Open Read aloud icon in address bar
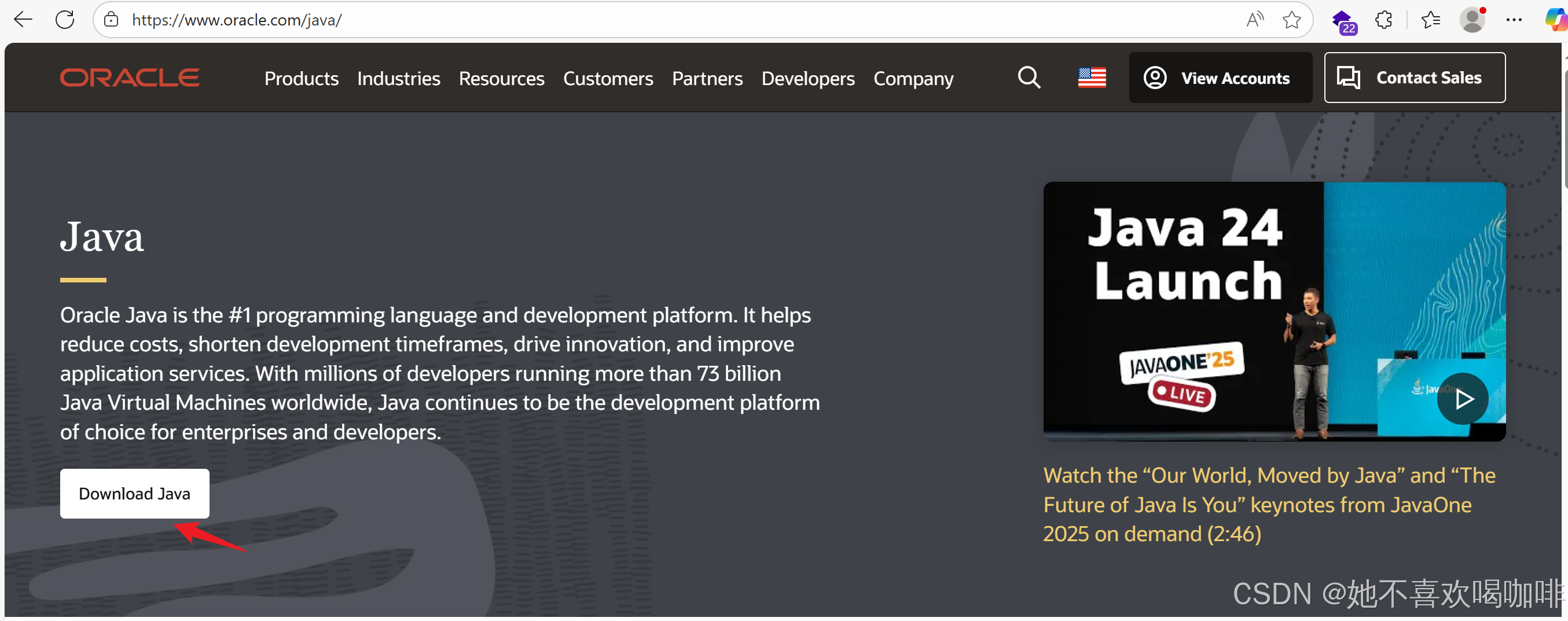 1254,20
